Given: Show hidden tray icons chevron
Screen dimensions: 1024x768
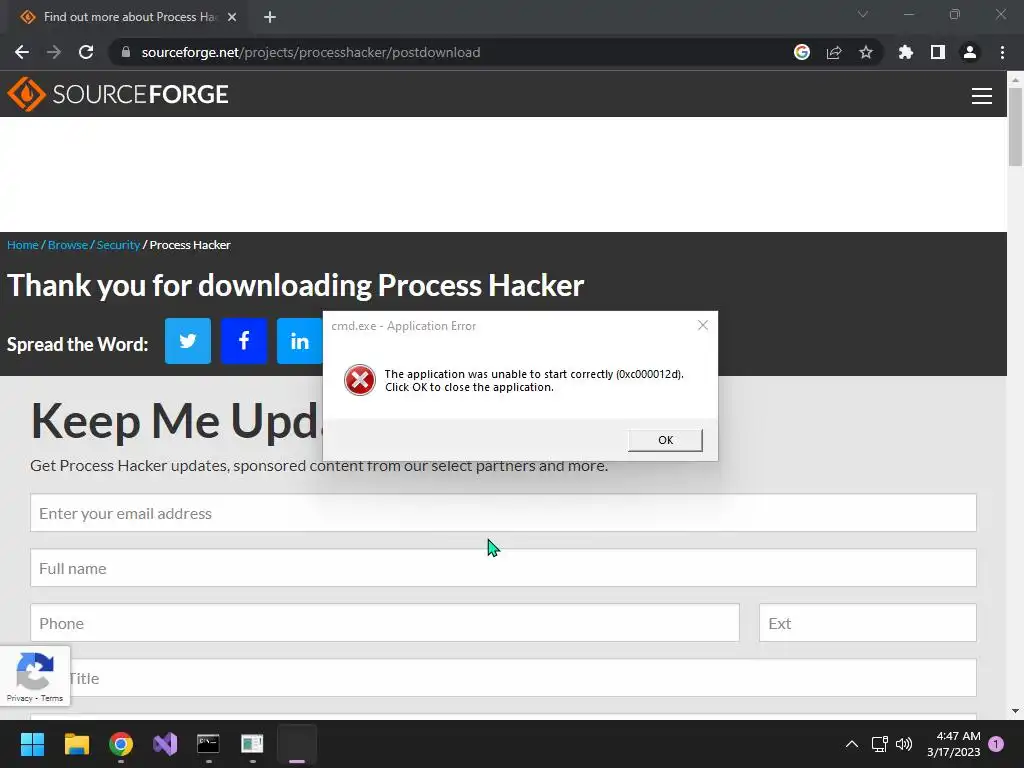Looking at the screenshot, I should tap(852, 744).
